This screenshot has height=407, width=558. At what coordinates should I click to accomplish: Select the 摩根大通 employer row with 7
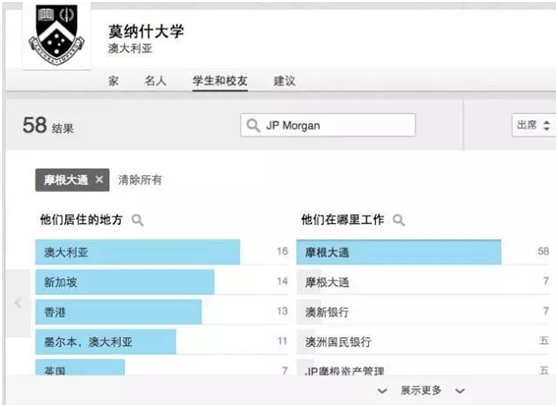click(422, 282)
